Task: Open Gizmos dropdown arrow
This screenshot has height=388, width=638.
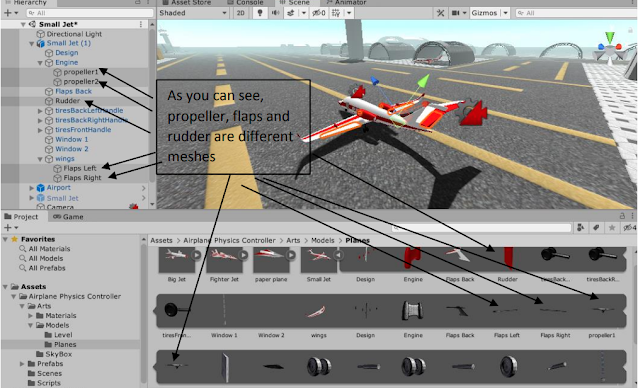Action: 505,13
